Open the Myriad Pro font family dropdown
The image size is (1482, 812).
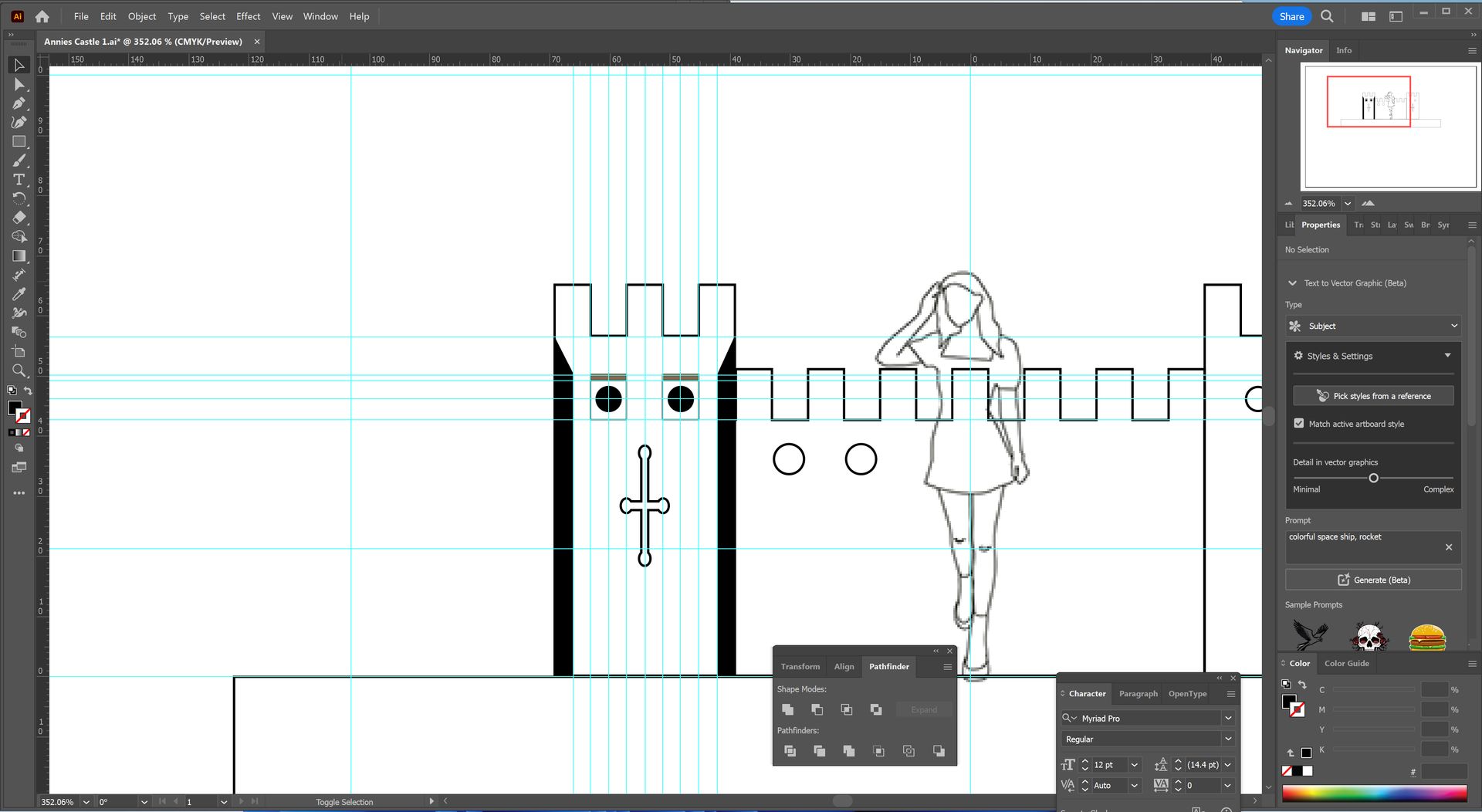coord(1227,719)
